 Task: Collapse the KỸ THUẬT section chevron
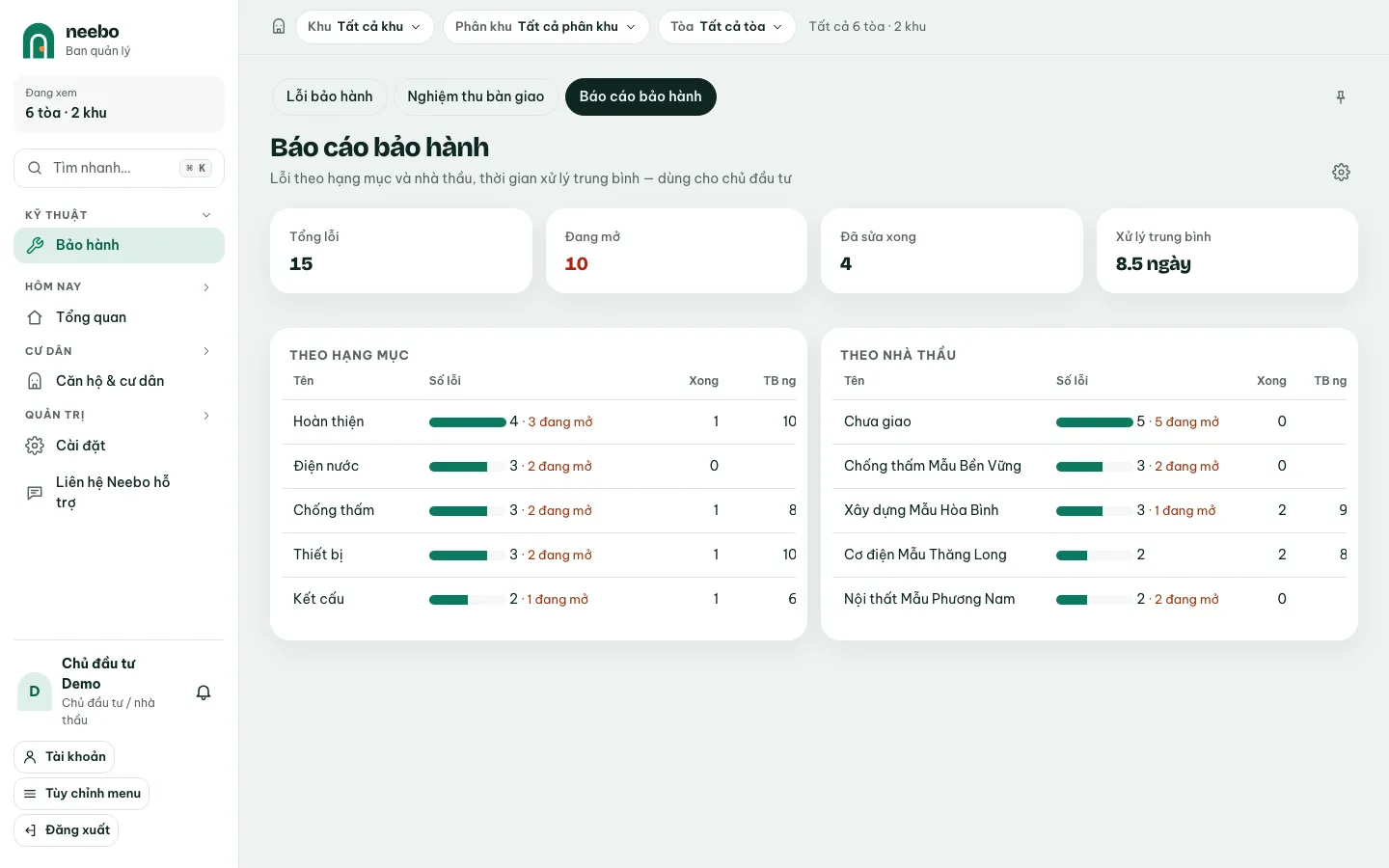pos(206,215)
